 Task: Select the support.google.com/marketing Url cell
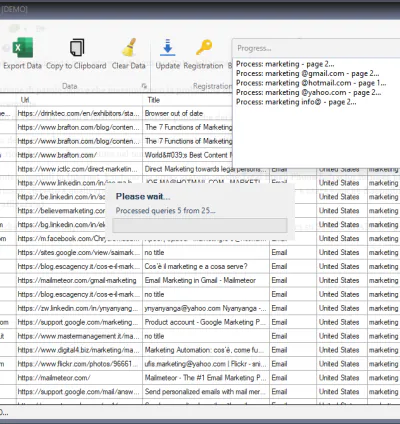point(79,322)
